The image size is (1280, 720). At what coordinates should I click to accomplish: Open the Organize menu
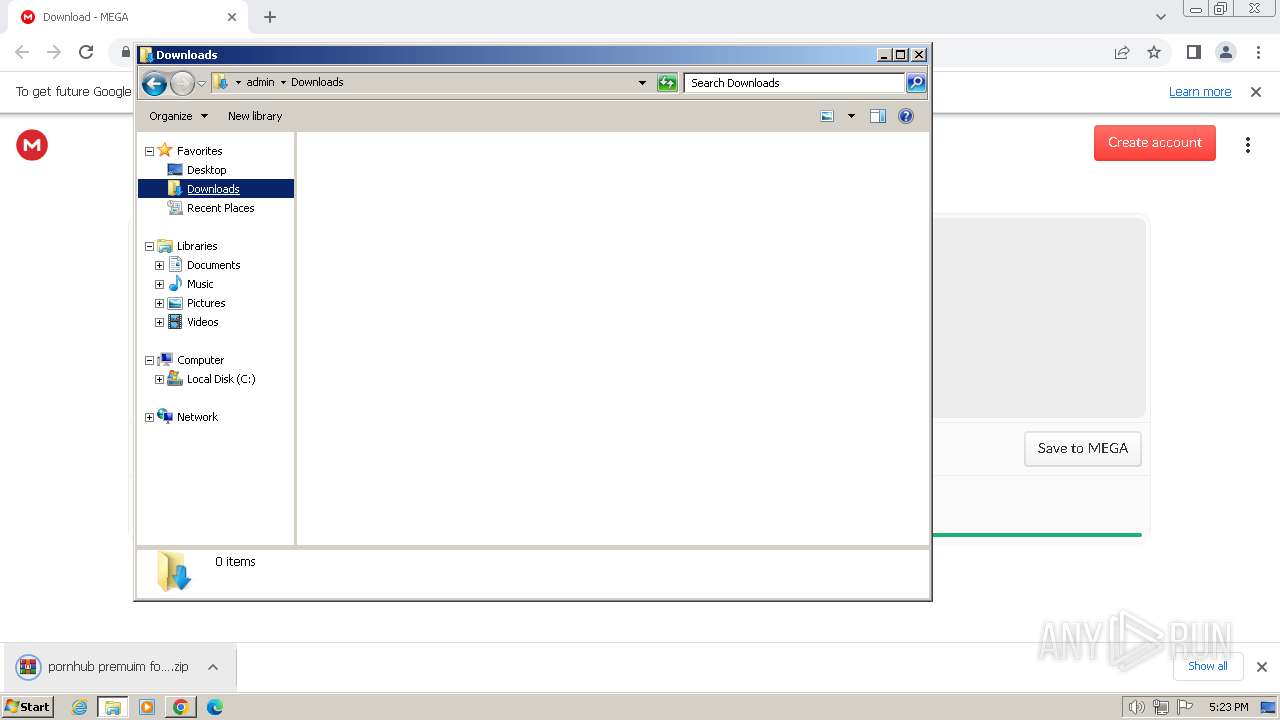[178, 116]
